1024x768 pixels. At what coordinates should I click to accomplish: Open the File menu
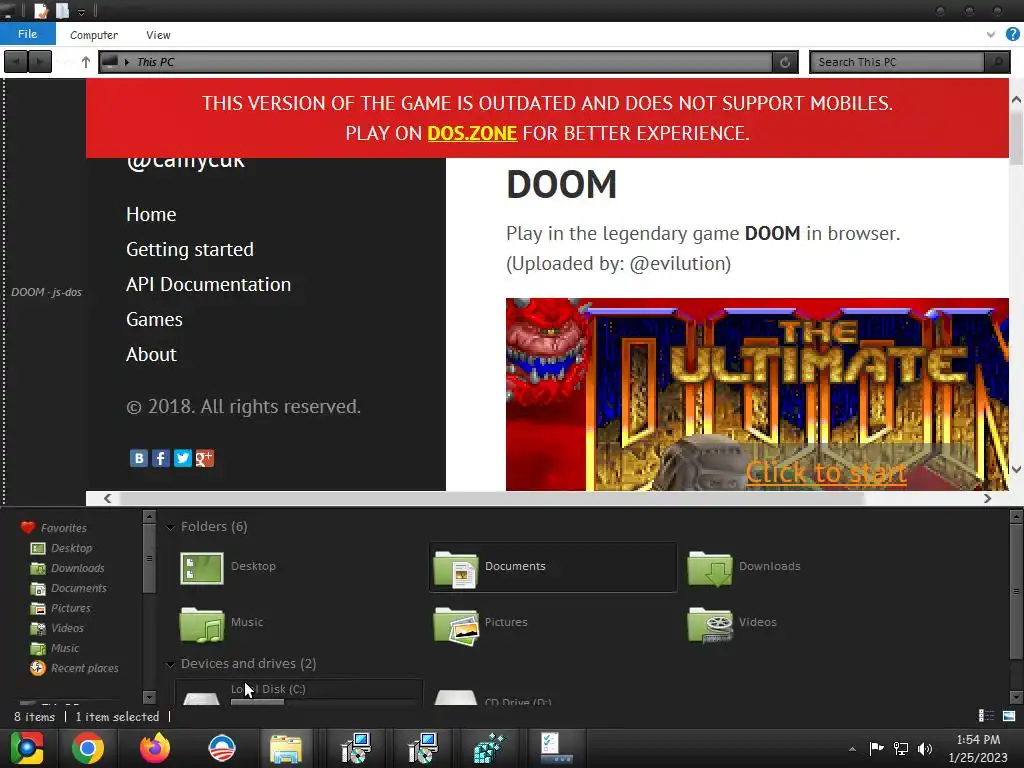click(x=27, y=34)
